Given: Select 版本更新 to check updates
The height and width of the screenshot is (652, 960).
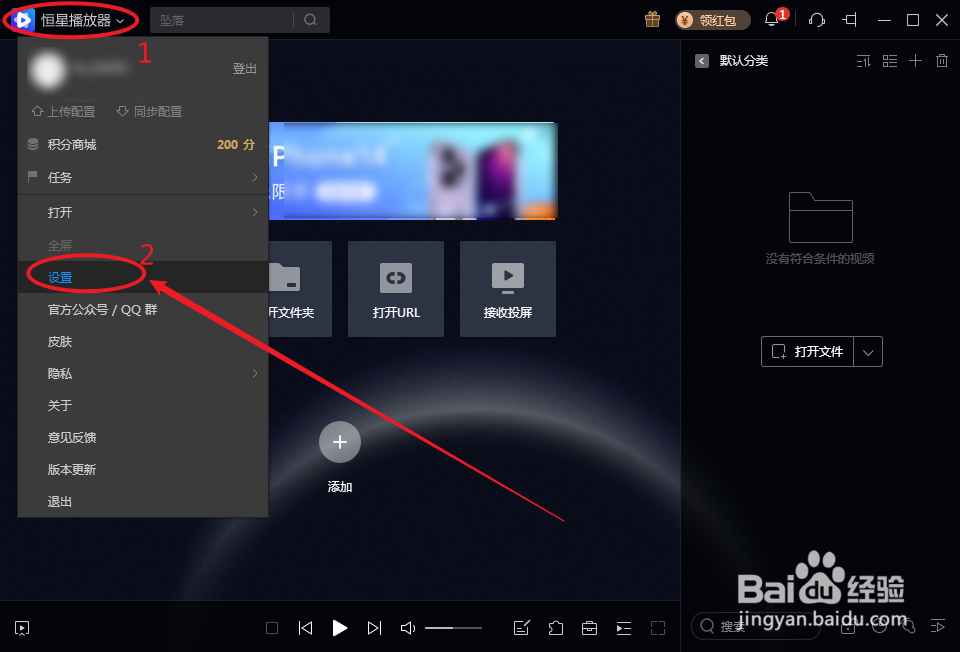Looking at the screenshot, I should 143,470.
